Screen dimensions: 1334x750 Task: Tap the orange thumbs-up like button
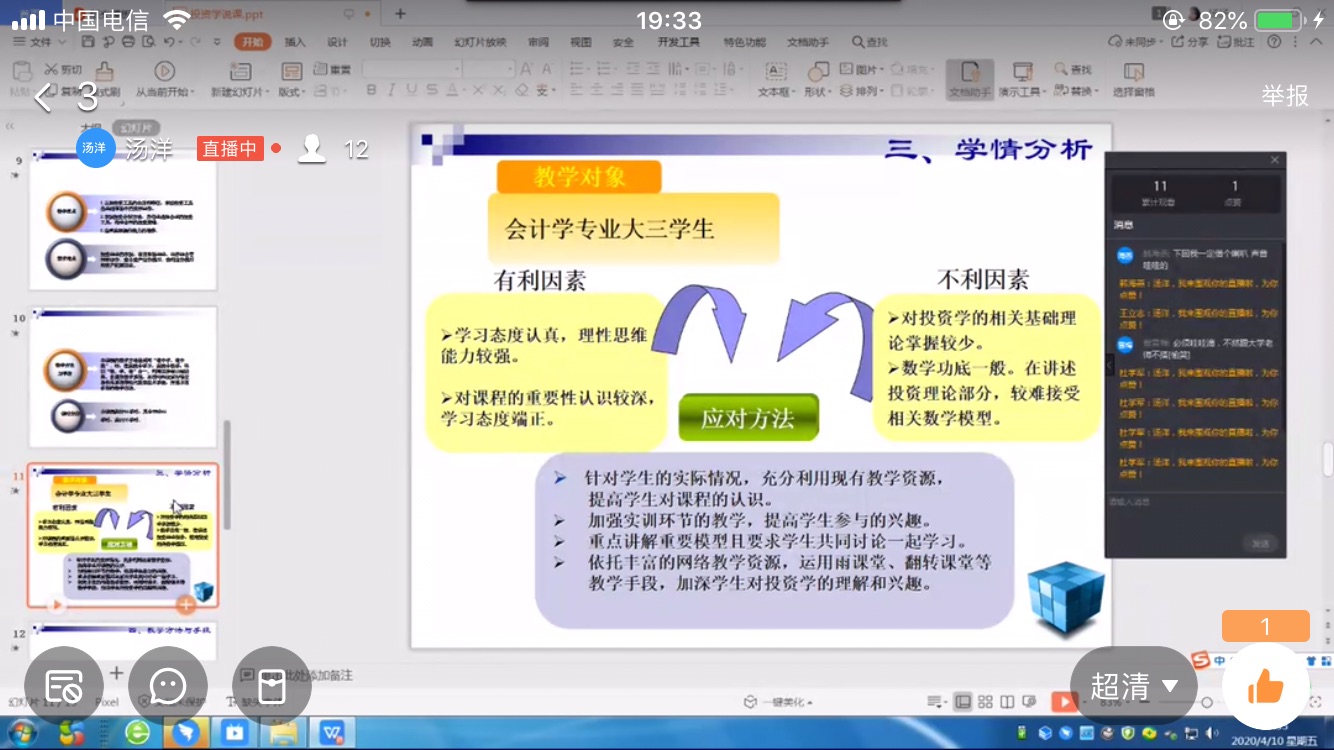pos(1265,686)
